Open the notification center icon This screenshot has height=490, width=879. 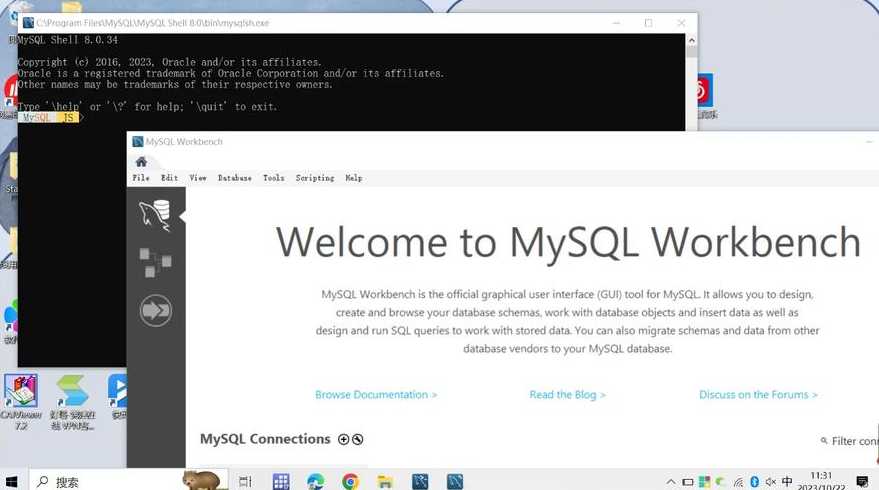click(862, 482)
